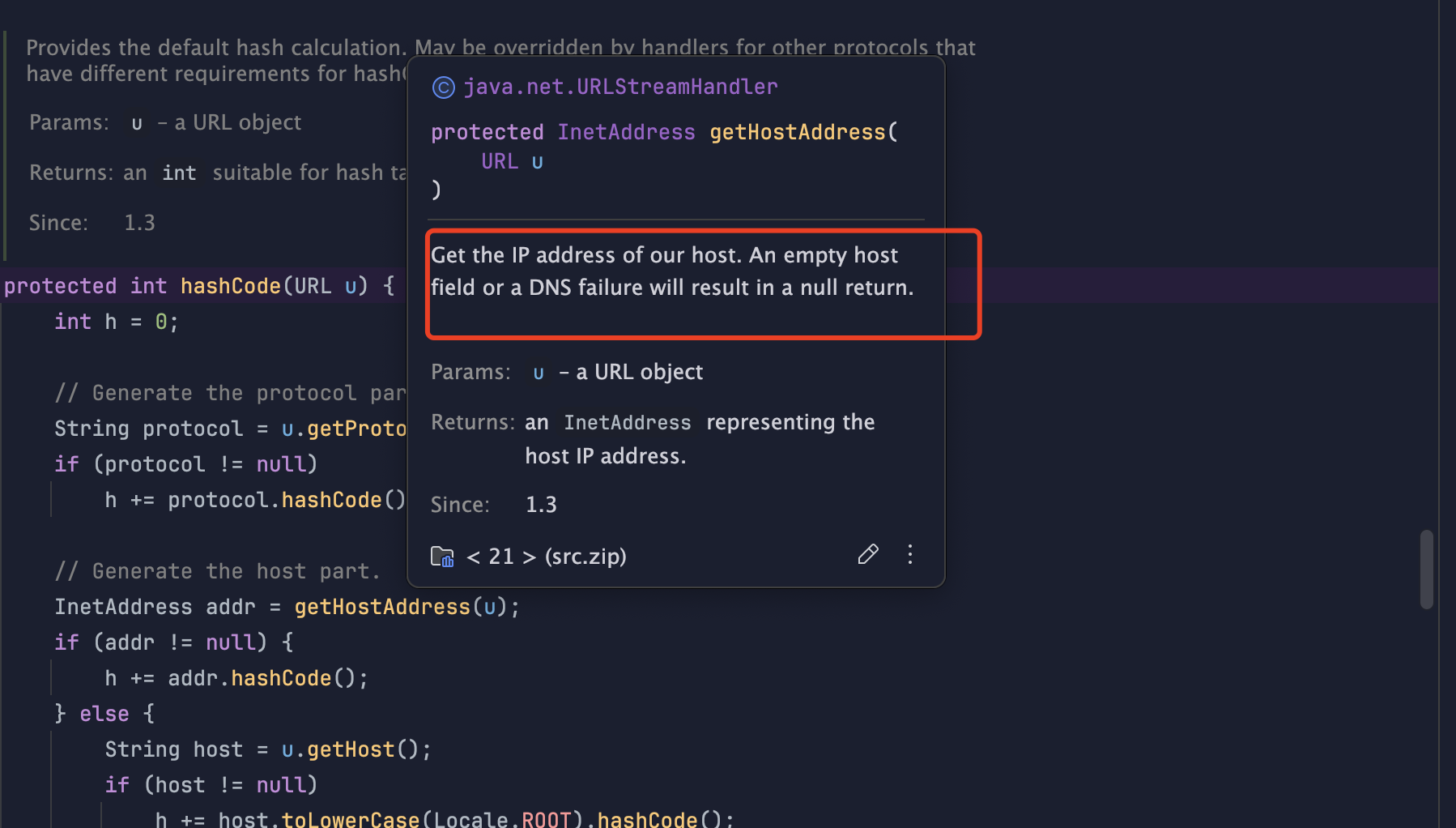Viewport: 1456px width, 828px height.
Task: Open the java.net.URLStreamHandler class link
Action: point(620,87)
